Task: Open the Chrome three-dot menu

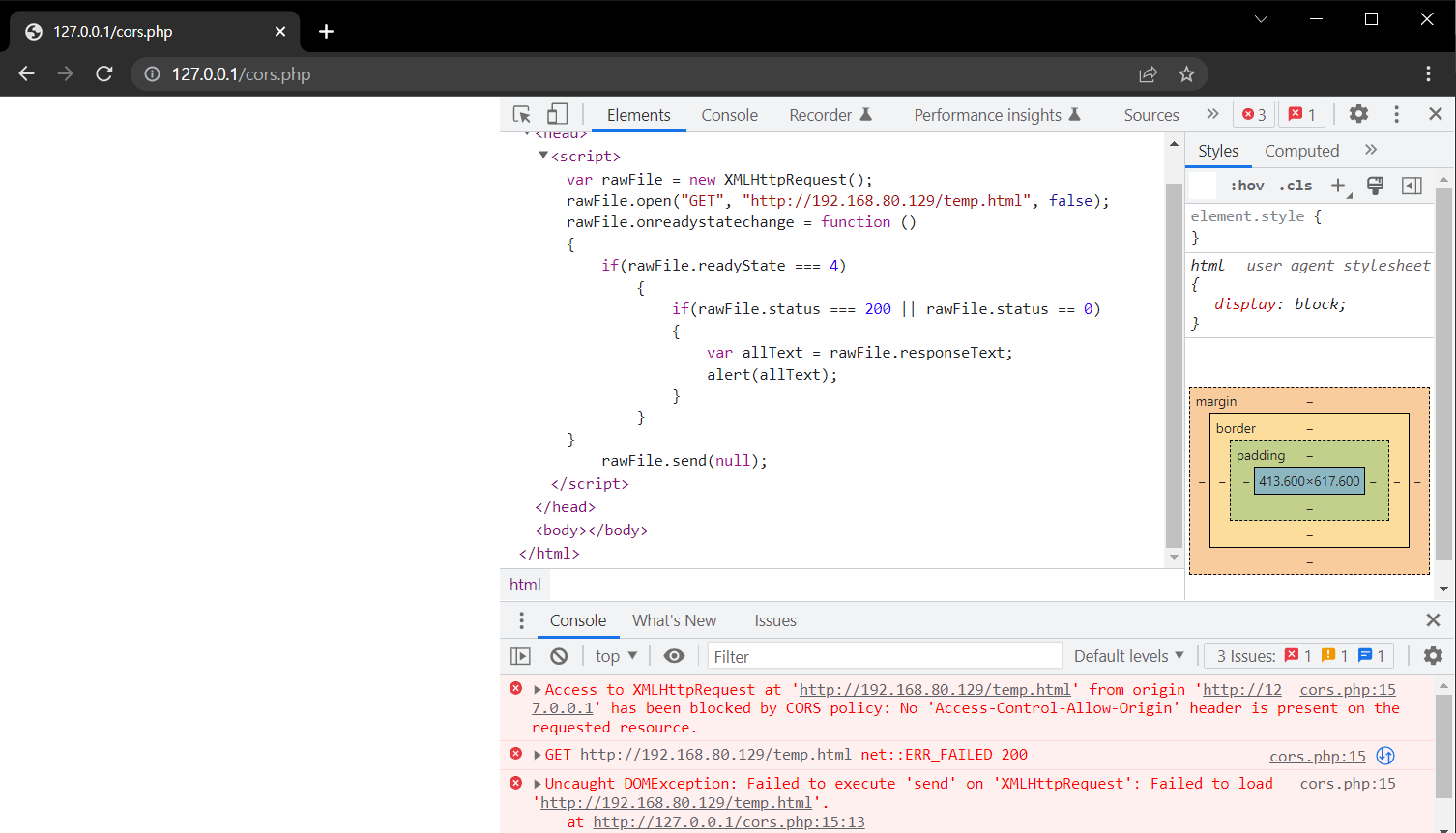Action: coord(1428,73)
